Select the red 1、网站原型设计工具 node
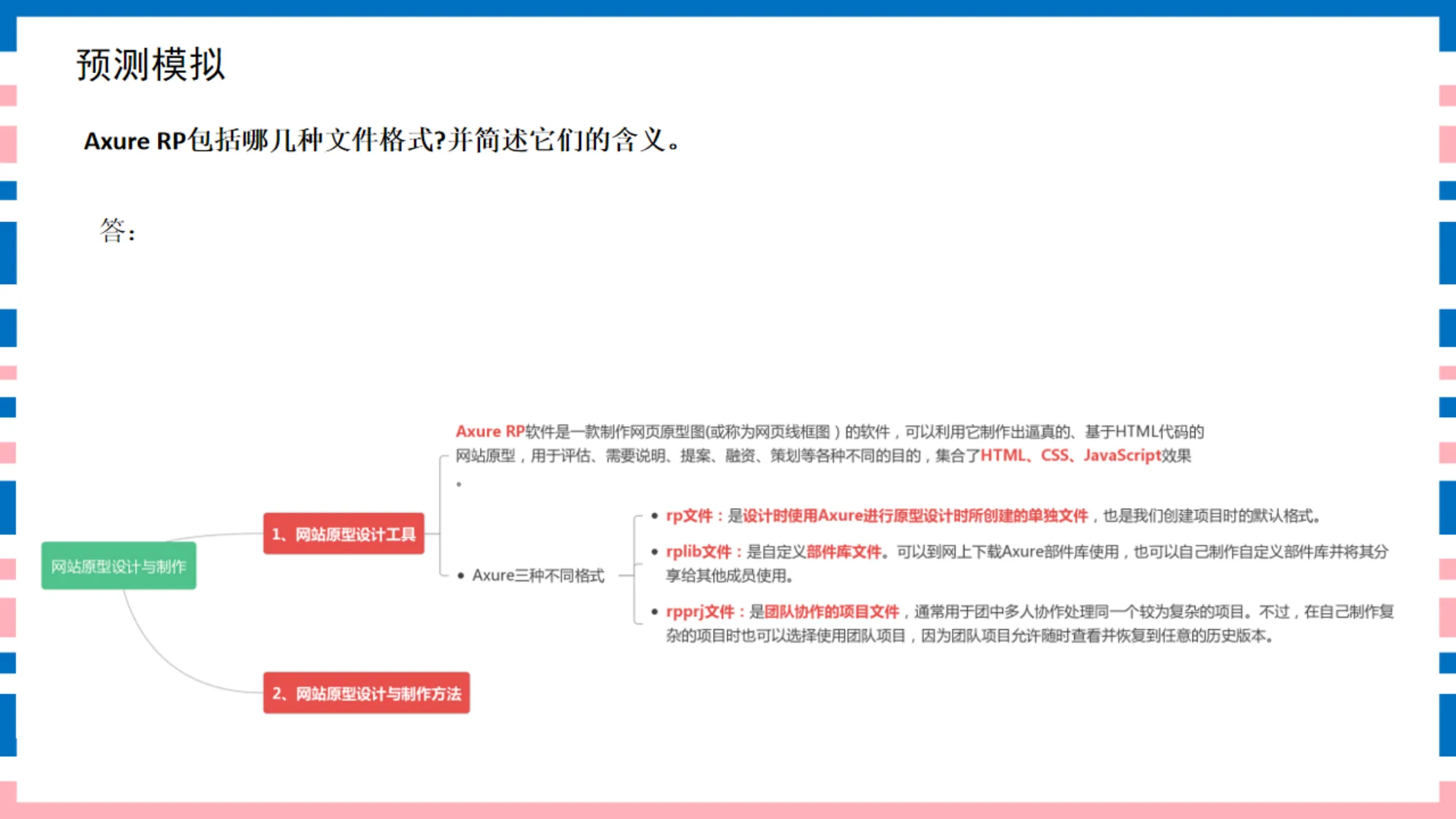The height and width of the screenshot is (819, 1456). click(x=343, y=534)
